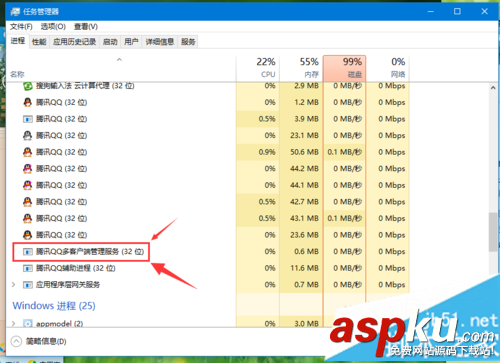Sort by the 99% 磁盘 column header
This screenshot has height=363, width=500.
coord(344,68)
